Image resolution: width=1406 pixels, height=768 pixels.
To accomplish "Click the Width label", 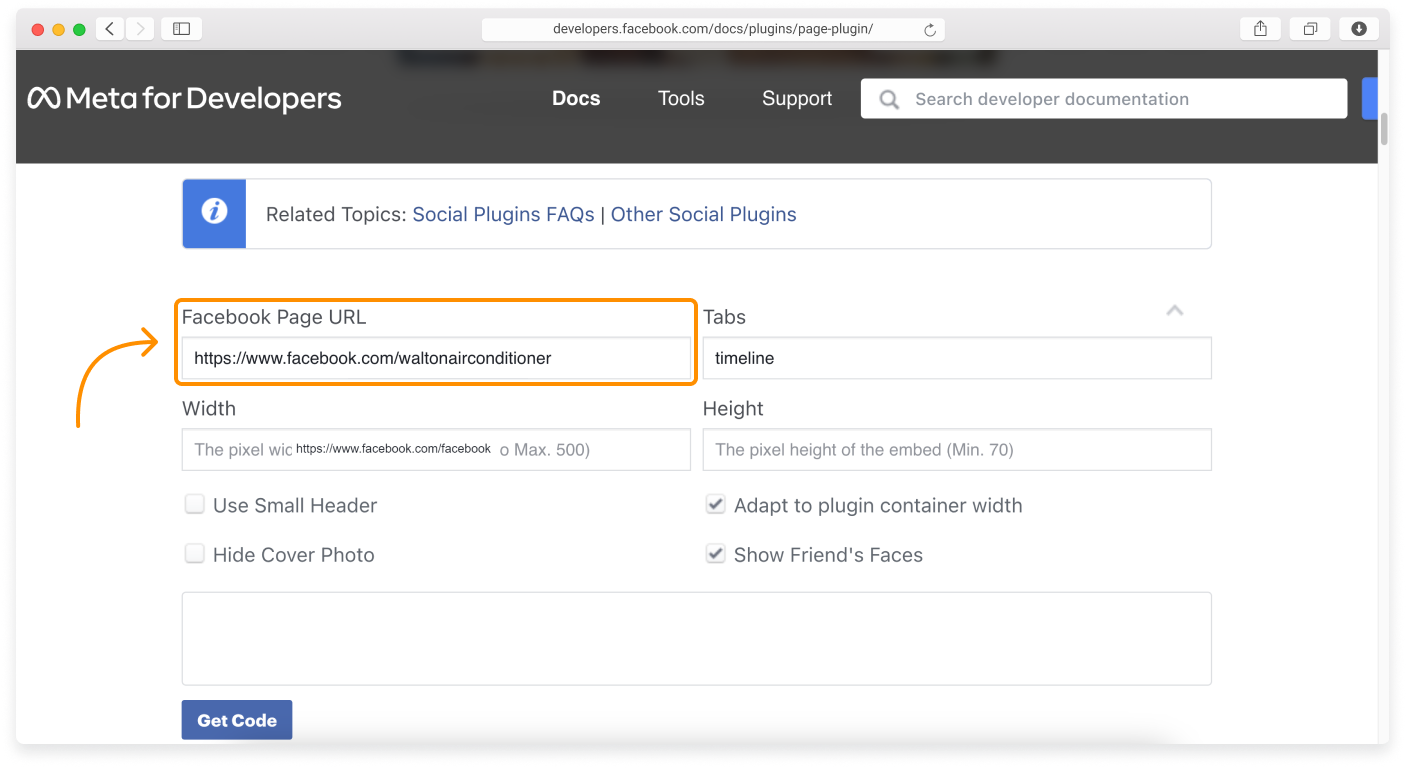I will pos(209,408).
